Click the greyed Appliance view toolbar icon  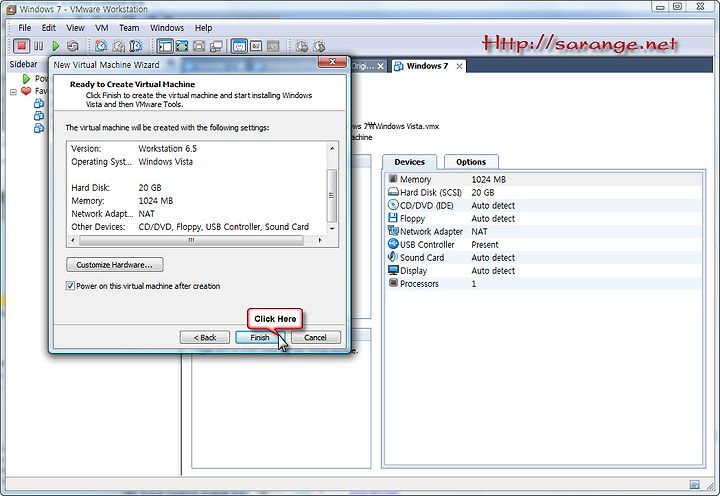point(273,46)
